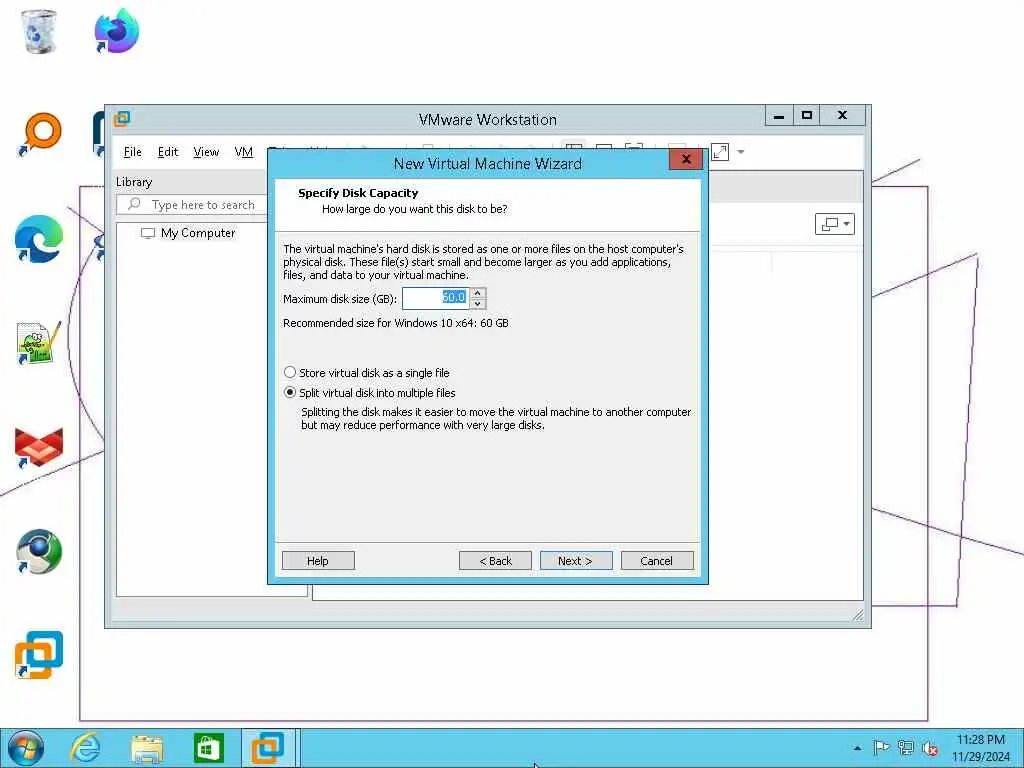Launch Microsoft Edge from the desktop
Image resolution: width=1024 pixels, height=768 pixels.
point(39,239)
